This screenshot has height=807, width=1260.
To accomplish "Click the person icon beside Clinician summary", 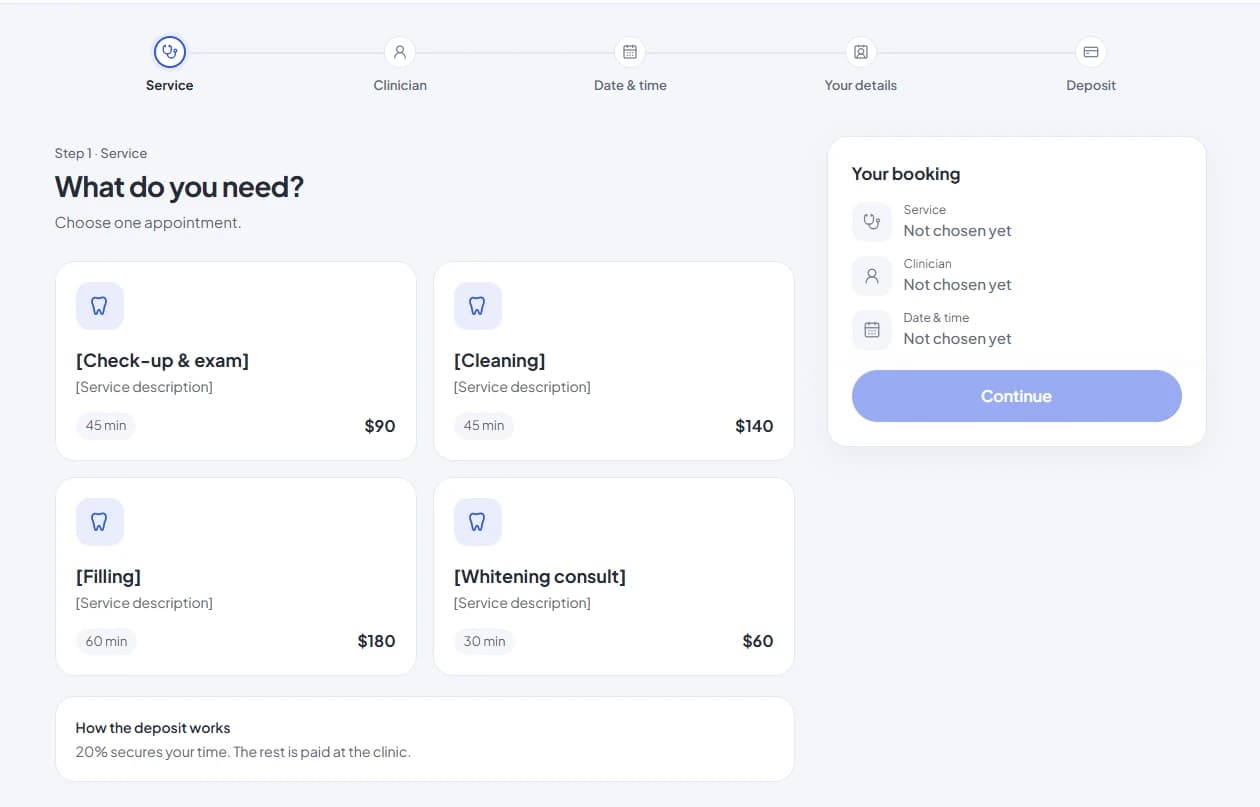I will click(872, 276).
